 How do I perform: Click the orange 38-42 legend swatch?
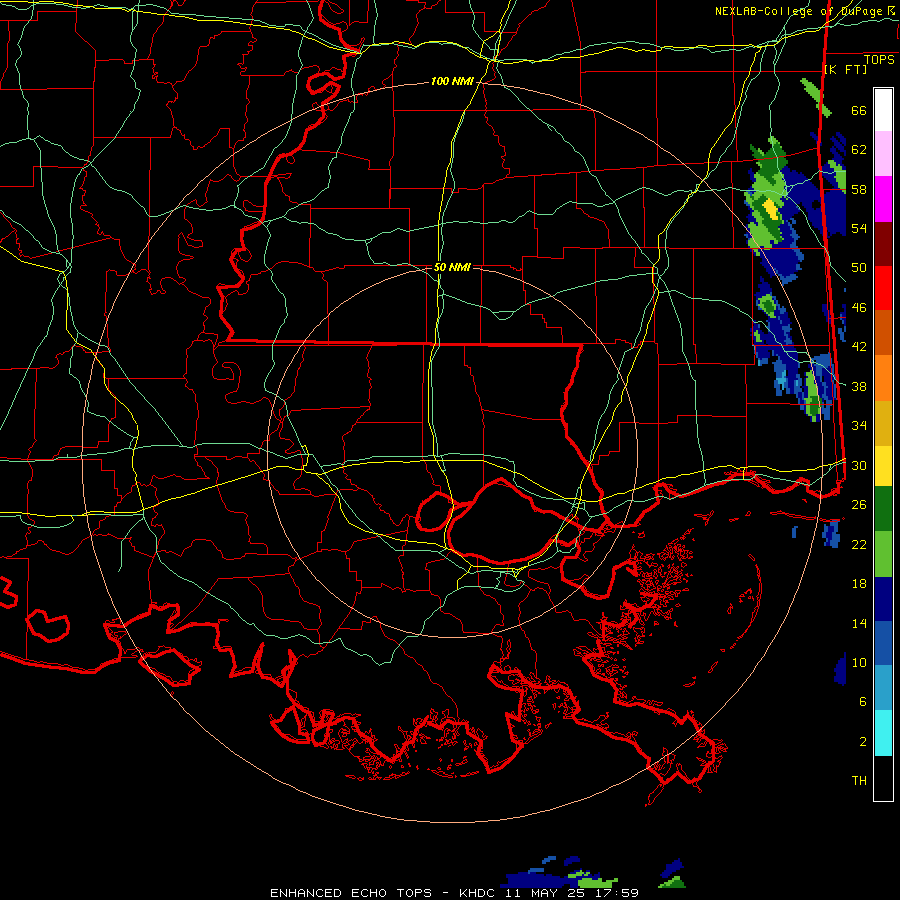pos(883,377)
